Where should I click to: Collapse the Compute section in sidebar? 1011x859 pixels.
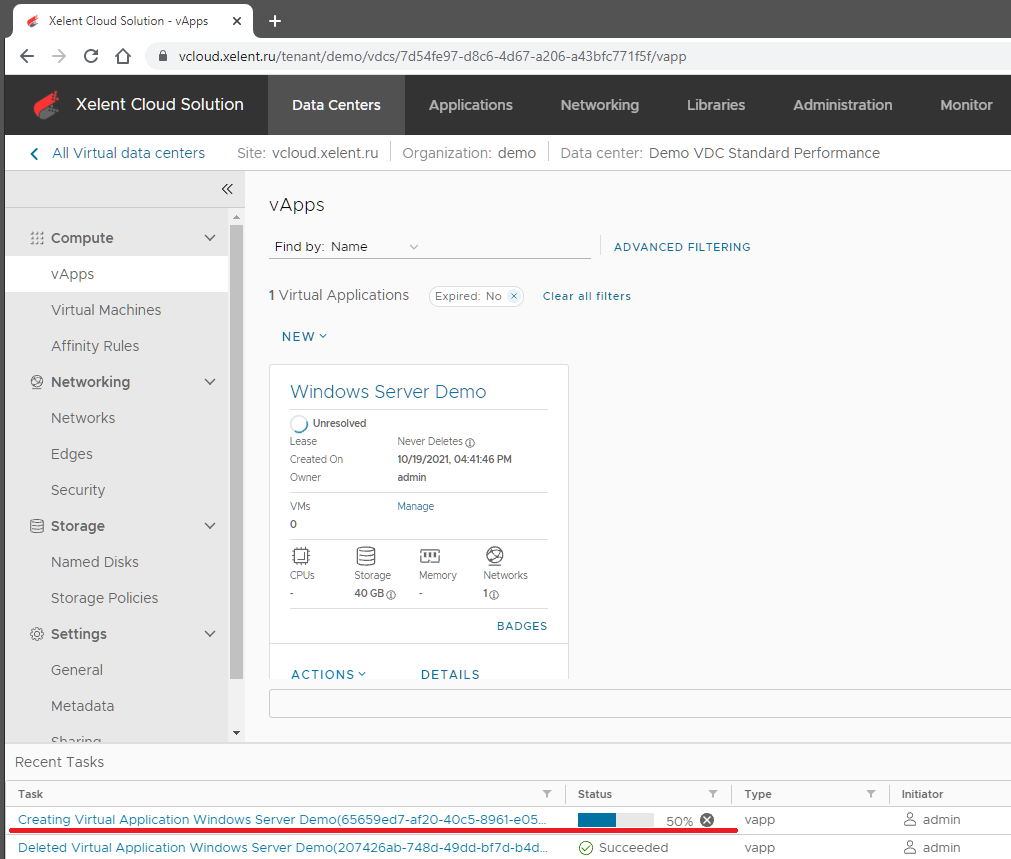click(x=210, y=238)
